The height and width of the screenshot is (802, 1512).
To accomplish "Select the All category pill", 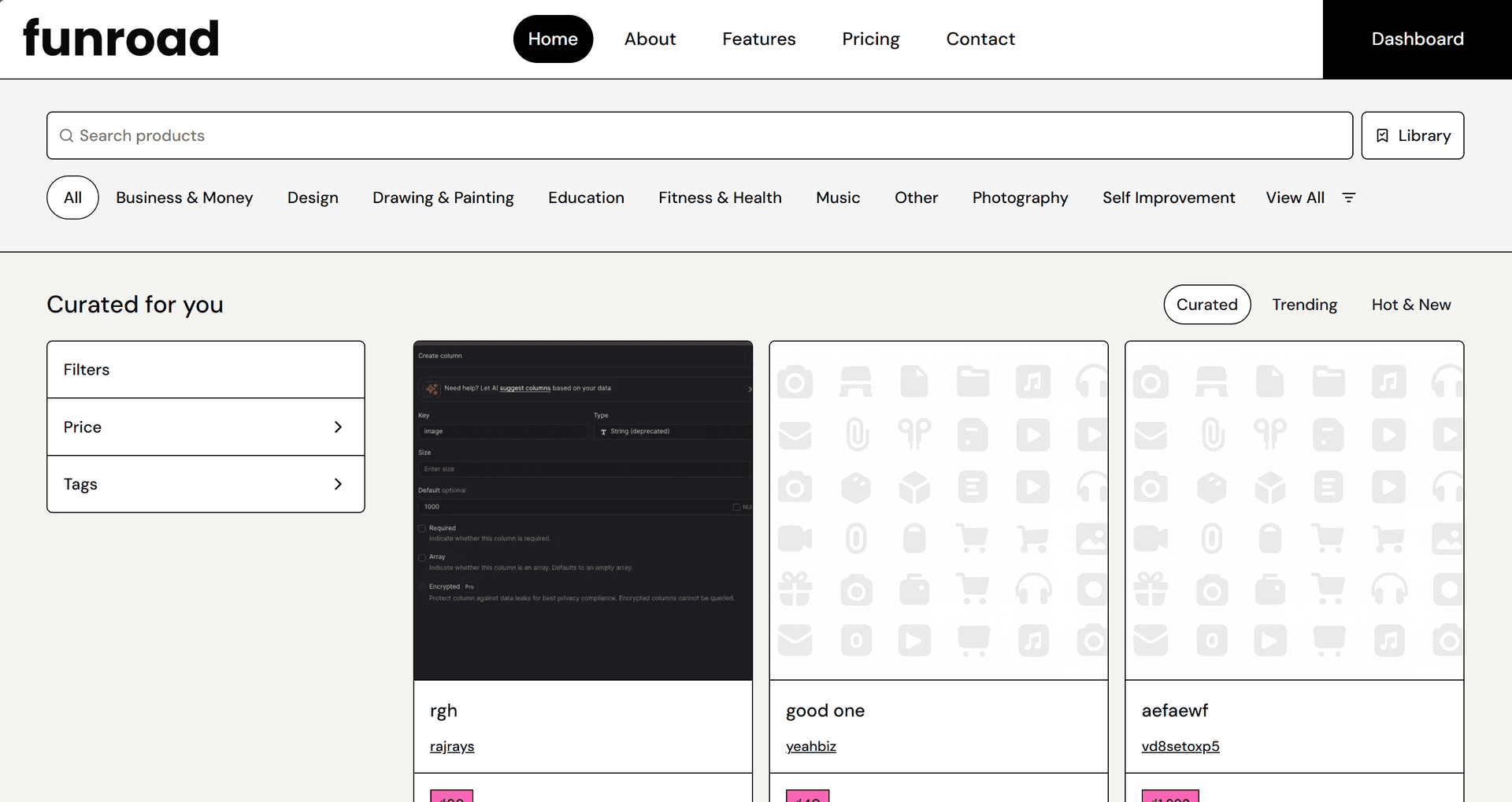I will (72, 198).
